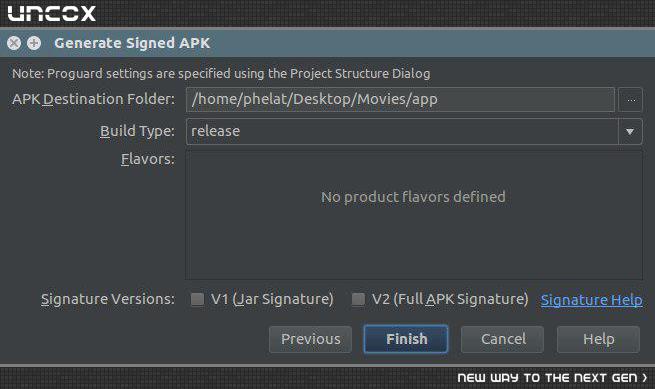The height and width of the screenshot is (389, 655).
Task: Click the V1 (Jar Signature) label text
Action: pyautogui.click(x=272, y=299)
